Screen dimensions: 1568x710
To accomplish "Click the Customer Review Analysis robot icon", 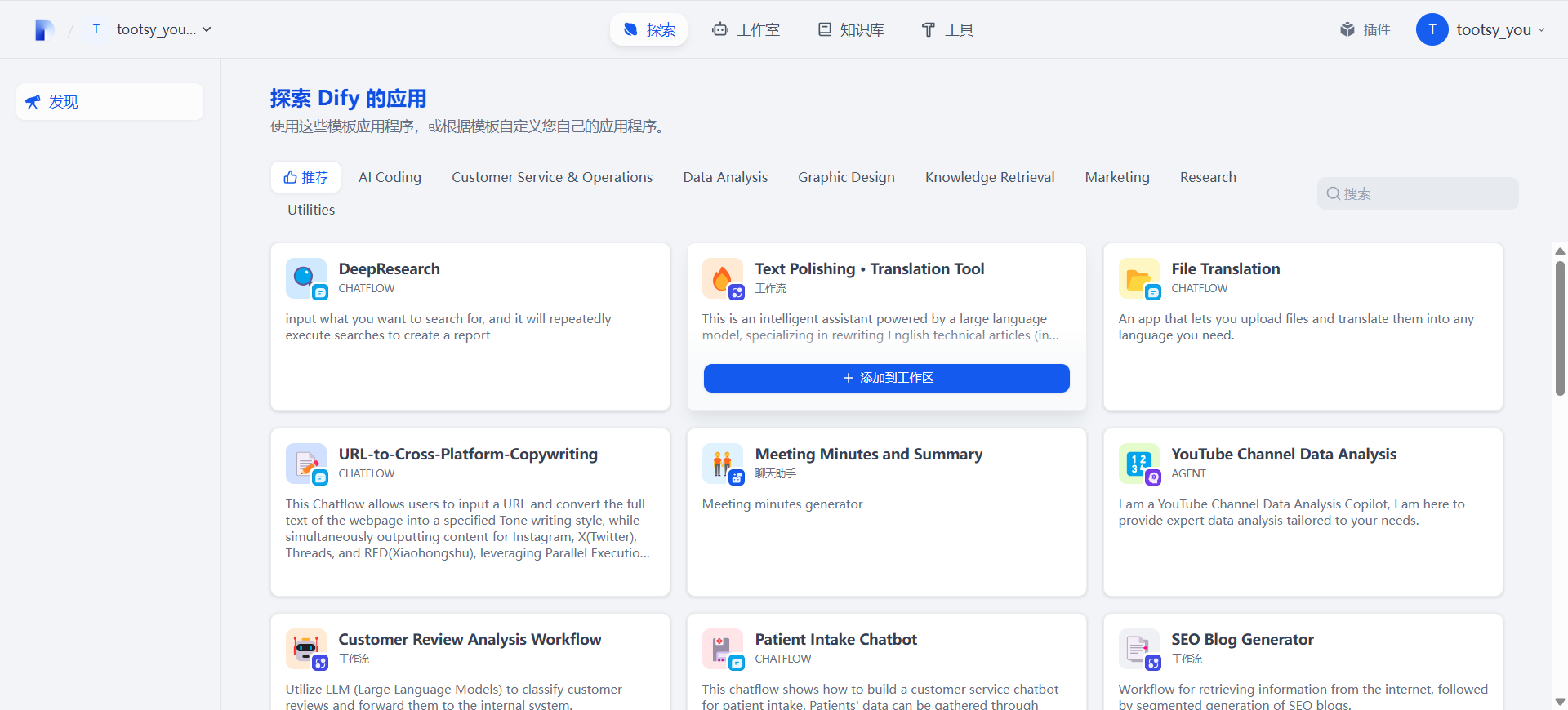I will click(305, 649).
